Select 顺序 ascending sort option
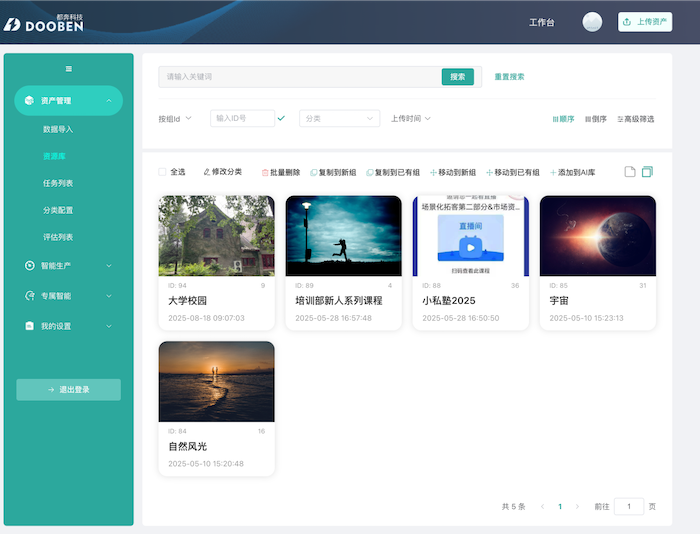This screenshot has width=700, height=534. 563,119
